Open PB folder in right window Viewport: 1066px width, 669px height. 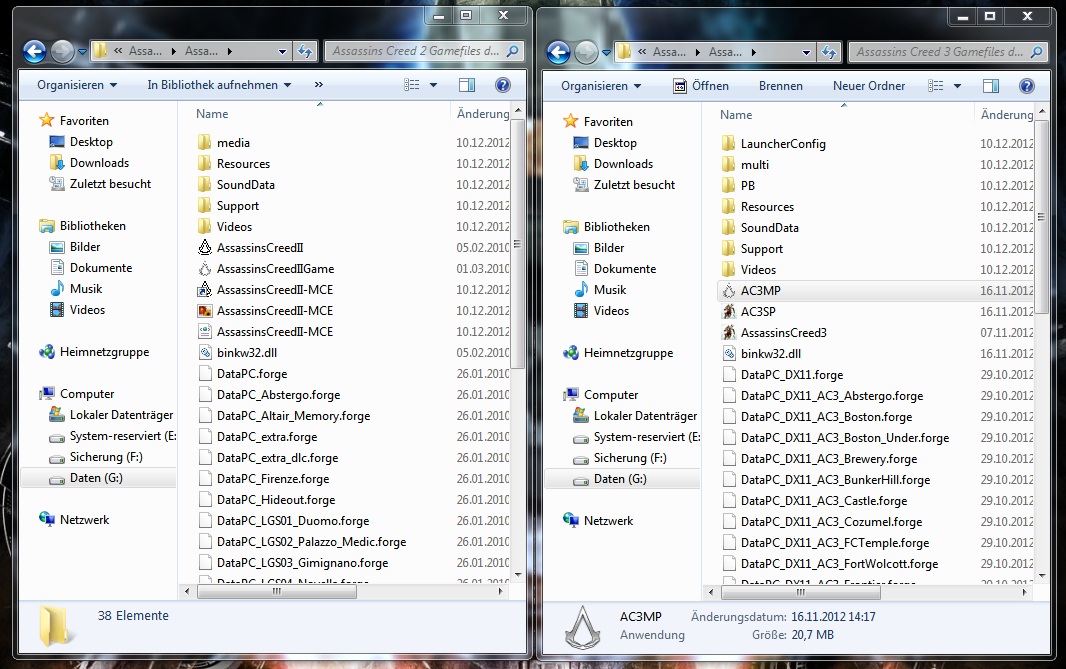(x=738, y=186)
